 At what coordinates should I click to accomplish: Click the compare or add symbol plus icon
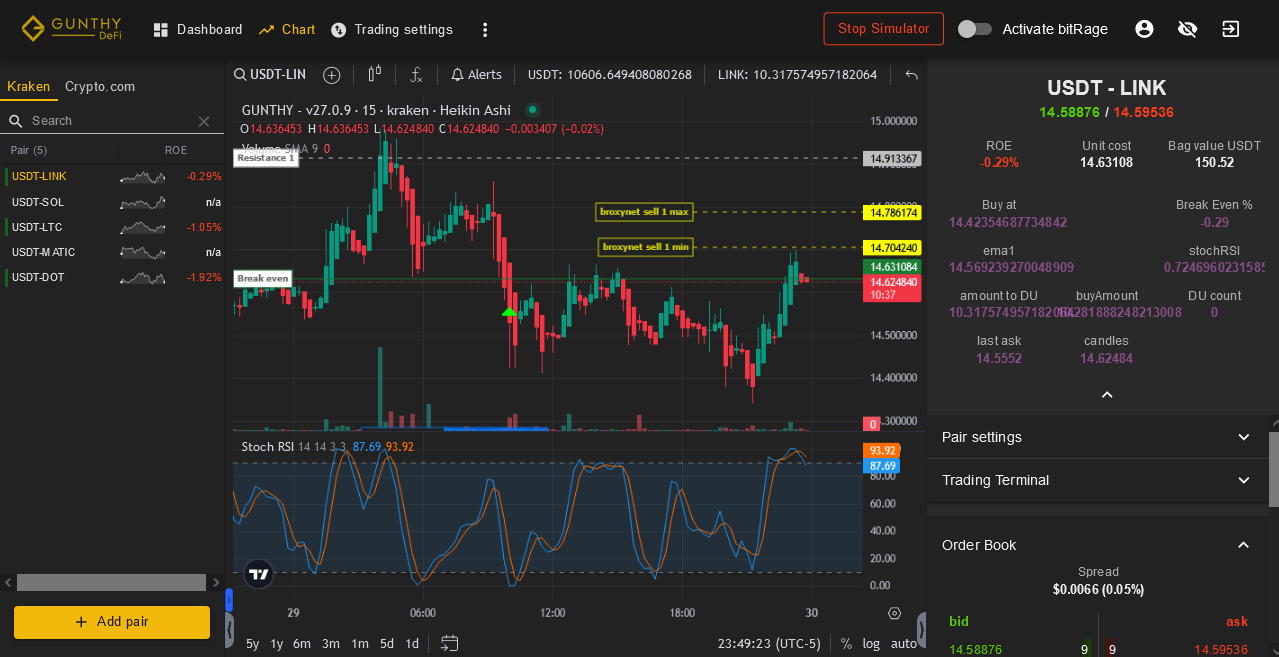(x=332, y=75)
